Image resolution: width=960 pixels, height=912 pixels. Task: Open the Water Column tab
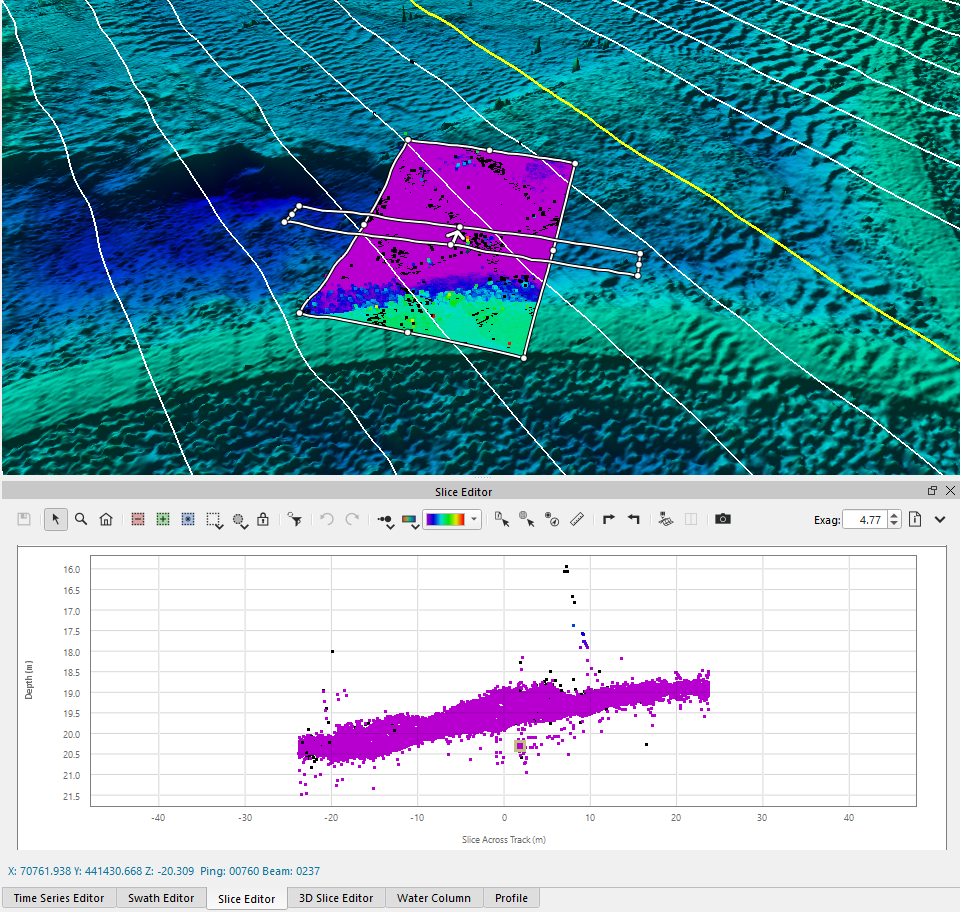[x=435, y=898]
